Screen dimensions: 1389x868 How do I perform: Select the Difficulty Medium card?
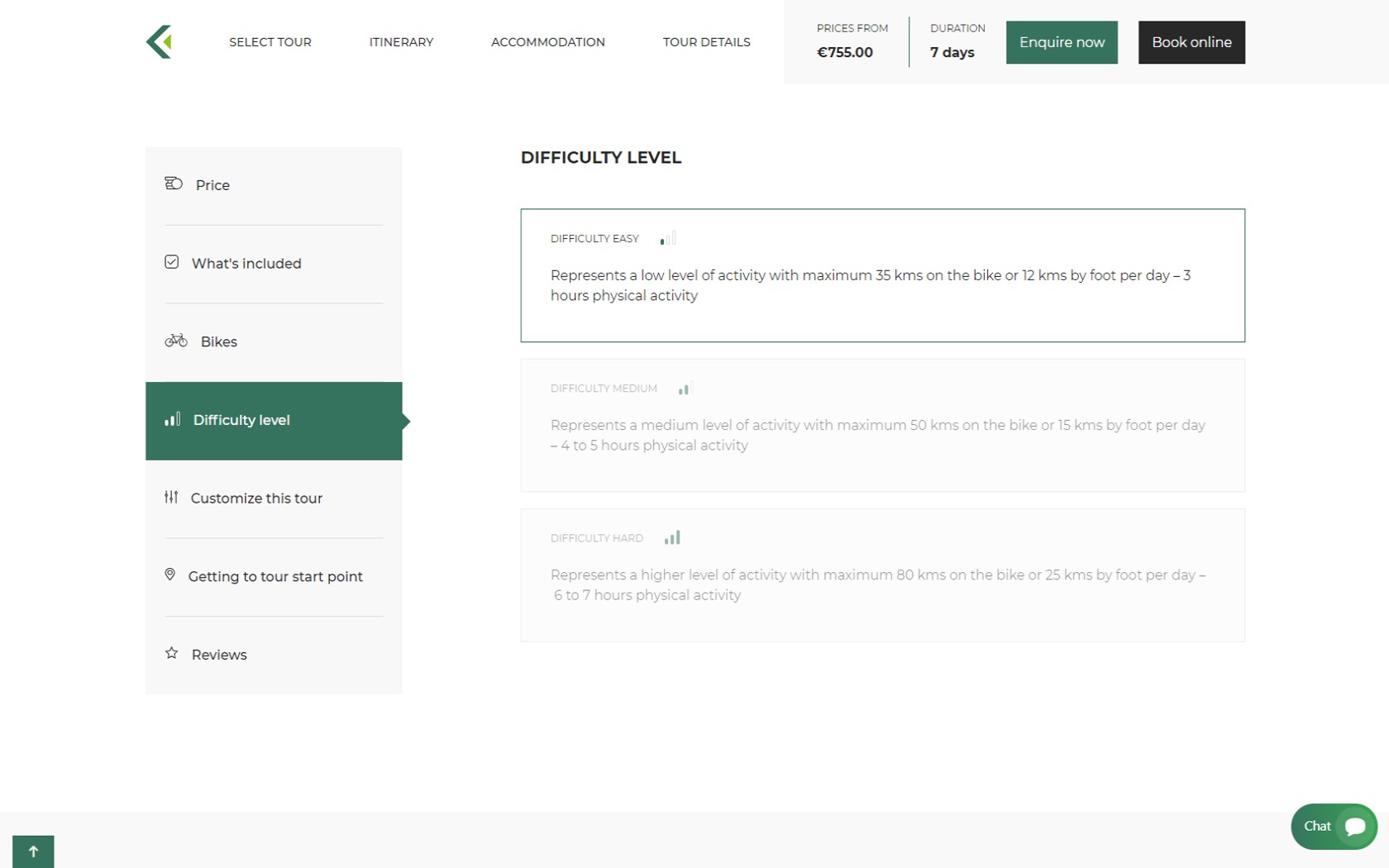pyautogui.click(x=882, y=425)
